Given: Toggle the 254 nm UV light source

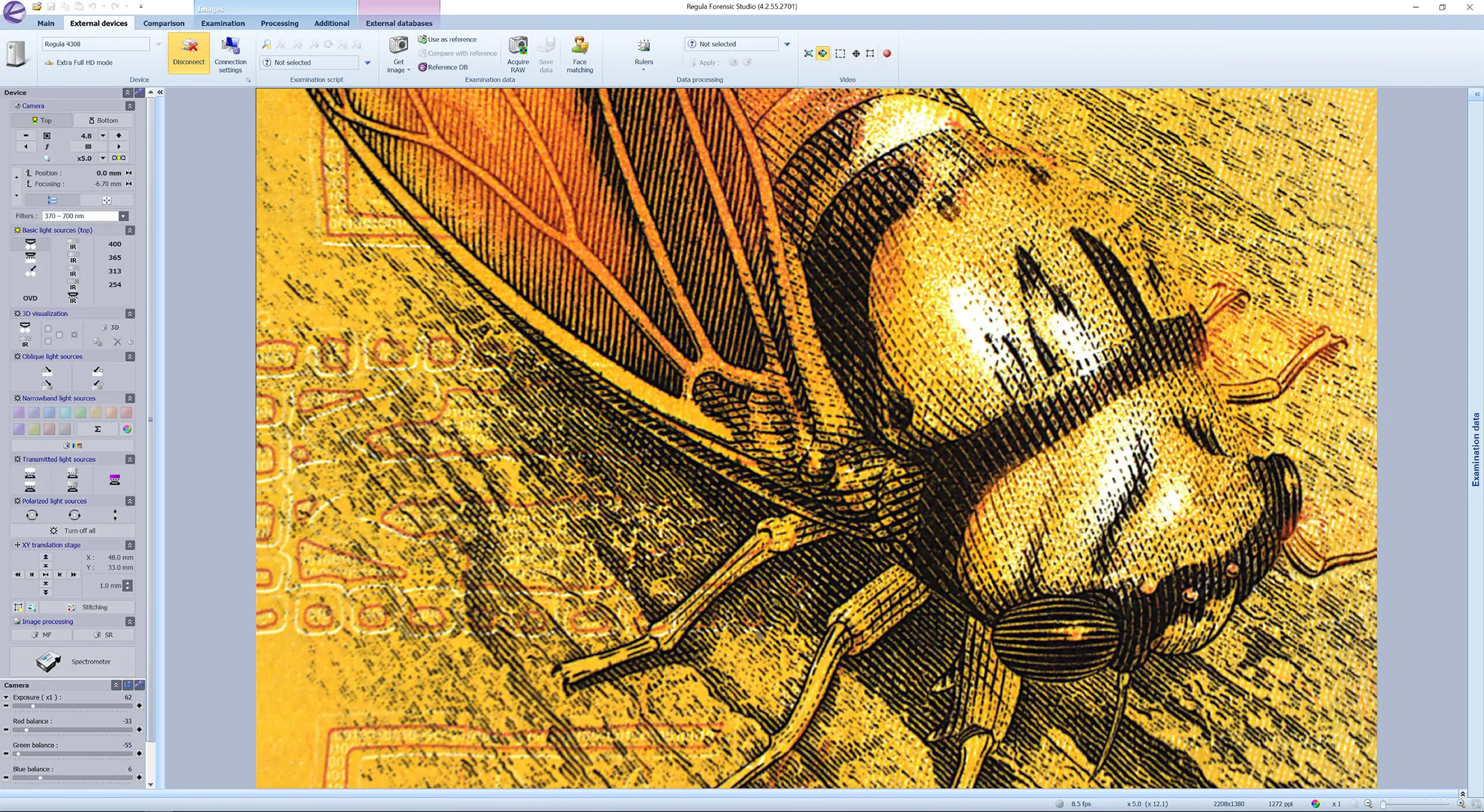Looking at the screenshot, I should tap(115, 284).
